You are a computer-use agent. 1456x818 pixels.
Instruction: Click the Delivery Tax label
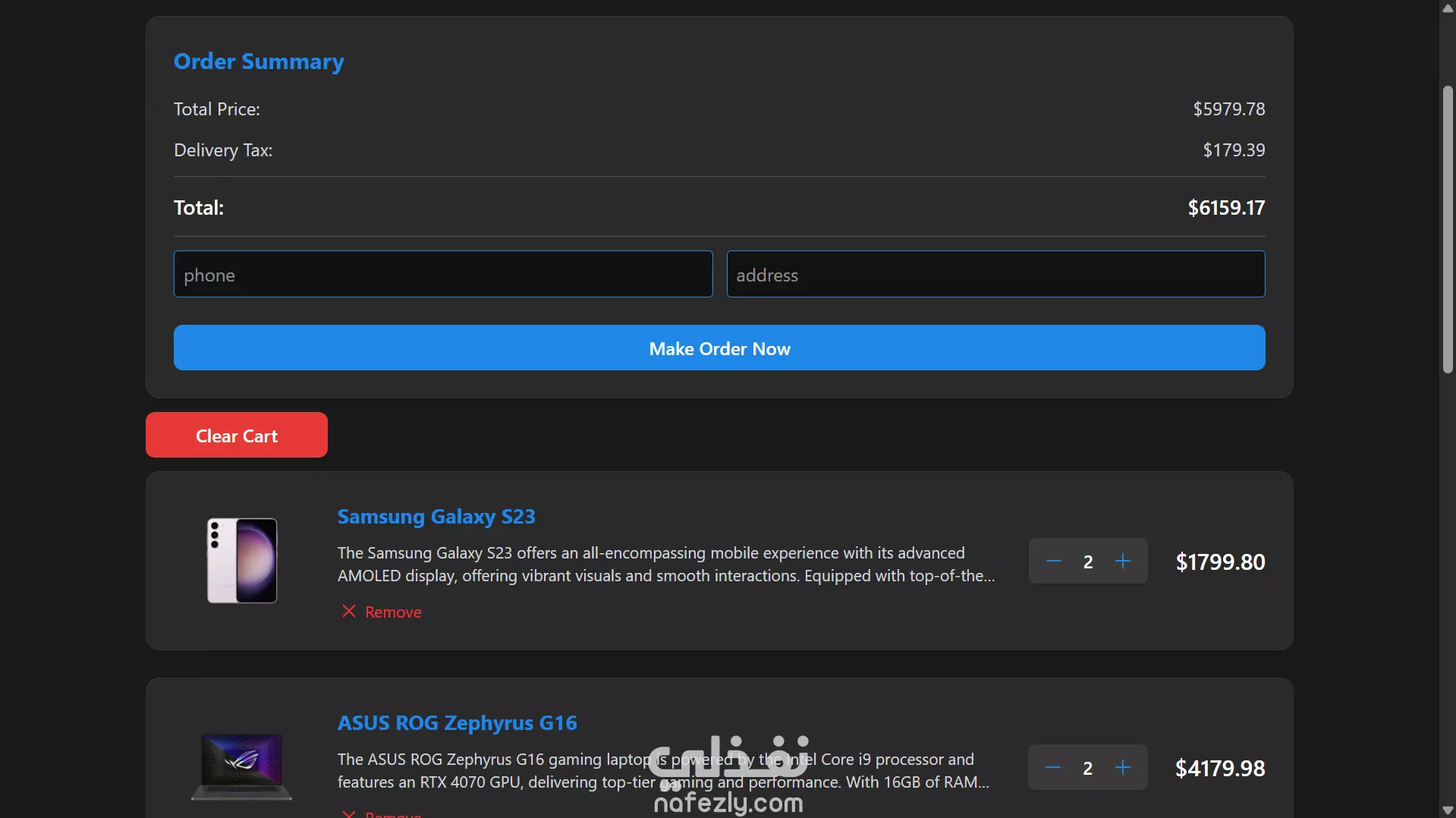click(223, 150)
